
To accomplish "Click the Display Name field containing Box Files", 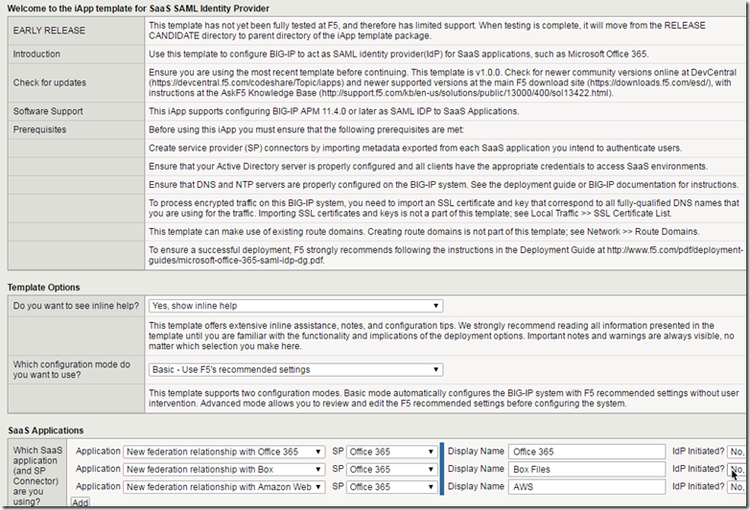I will coord(587,469).
